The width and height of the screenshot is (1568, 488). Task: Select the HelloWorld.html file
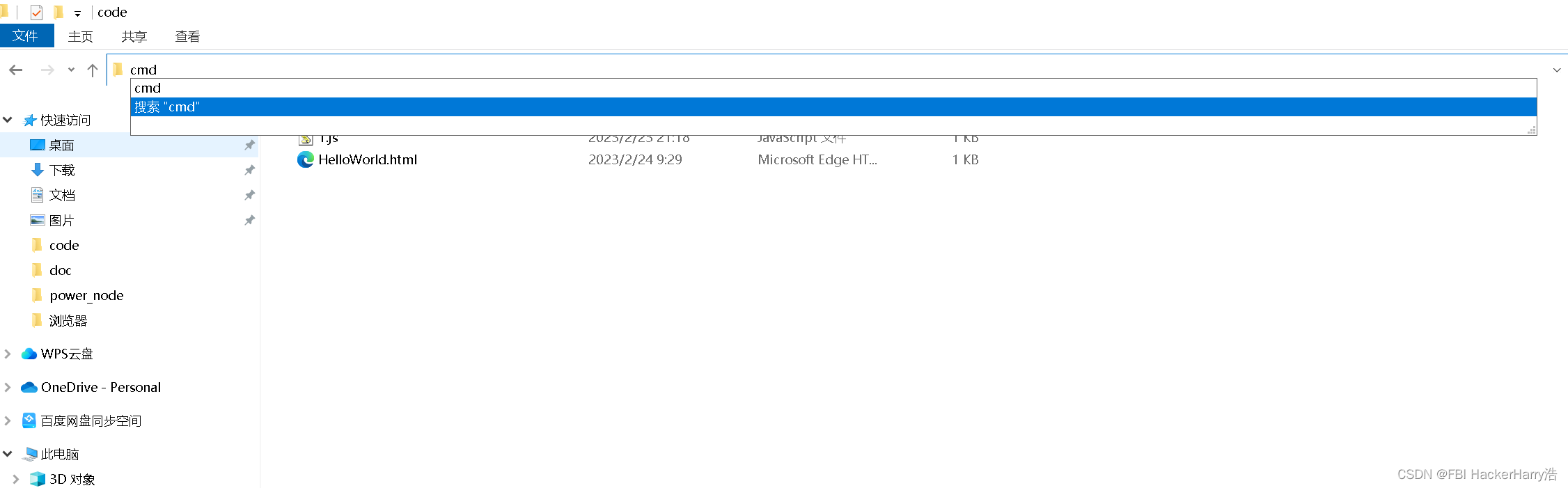(368, 159)
